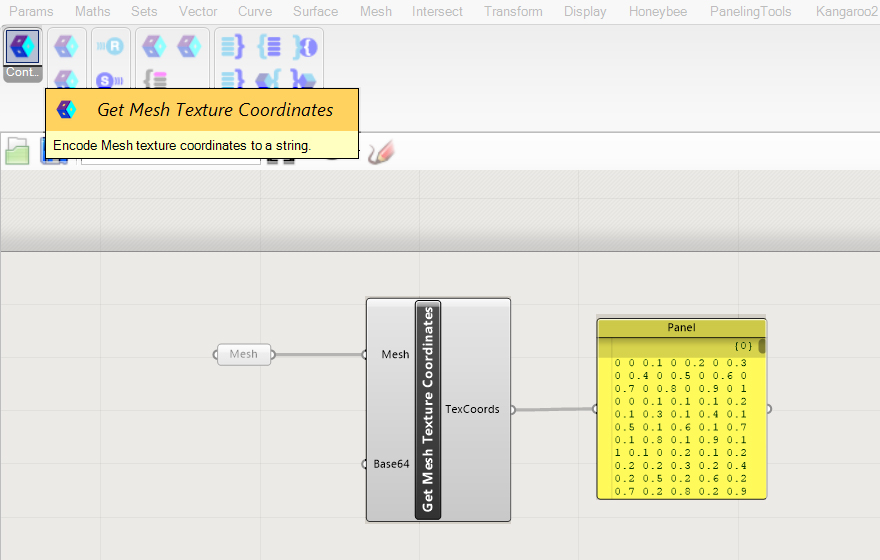
Task: Select the Mesh parameter node on canvas
Action: point(244,354)
